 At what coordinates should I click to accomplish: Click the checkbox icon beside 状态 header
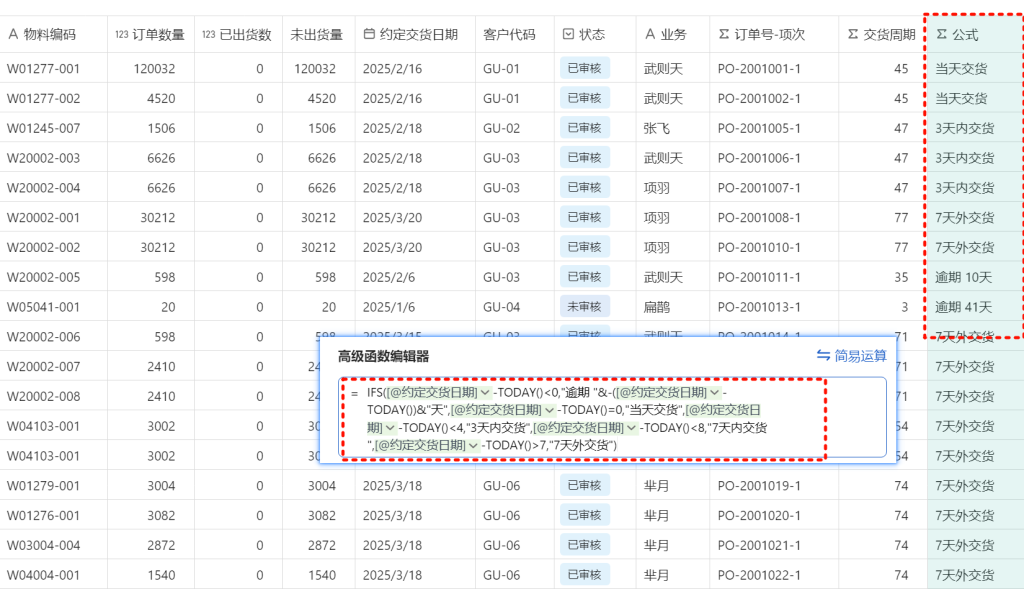tap(568, 34)
